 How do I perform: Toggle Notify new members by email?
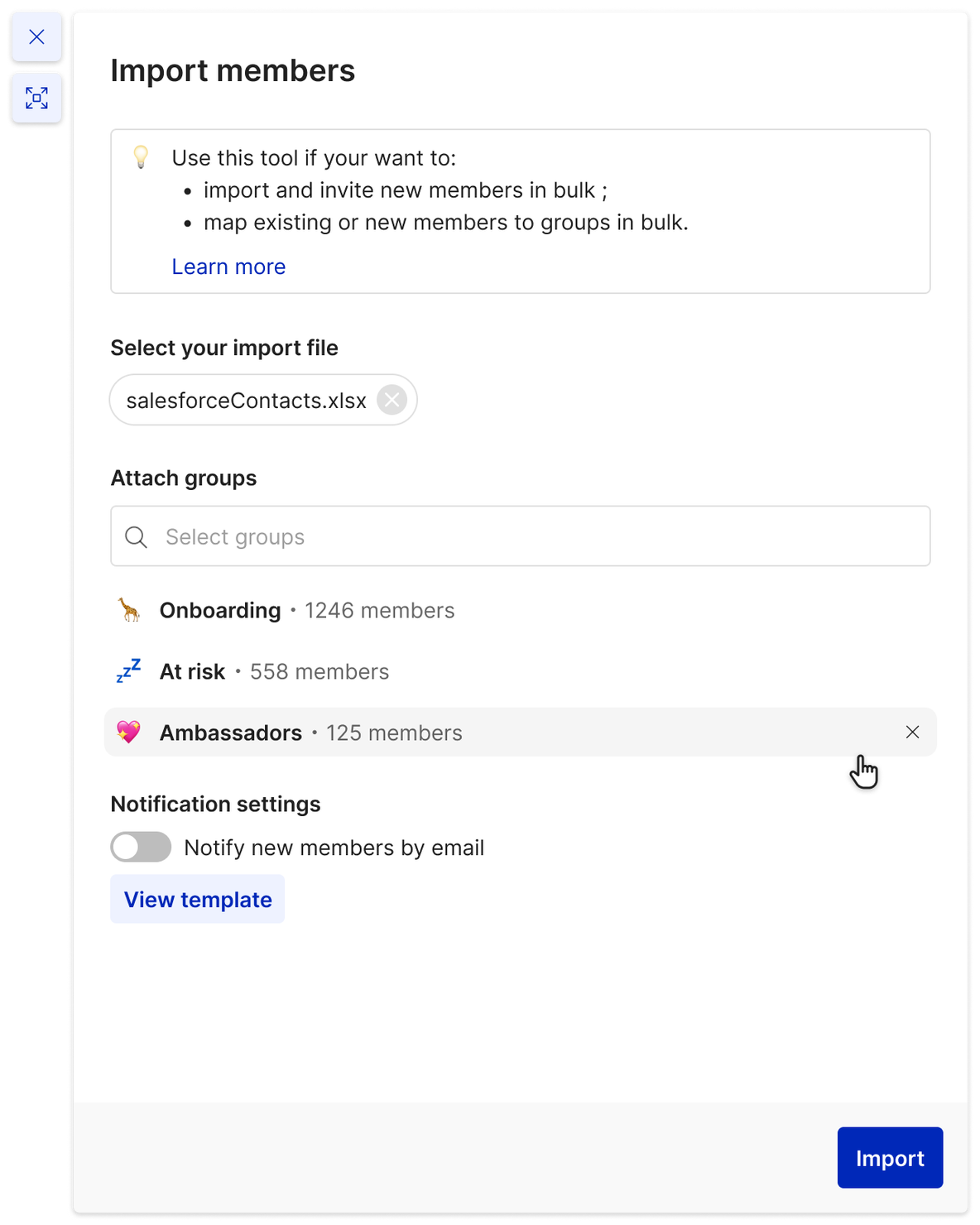point(141,847)
